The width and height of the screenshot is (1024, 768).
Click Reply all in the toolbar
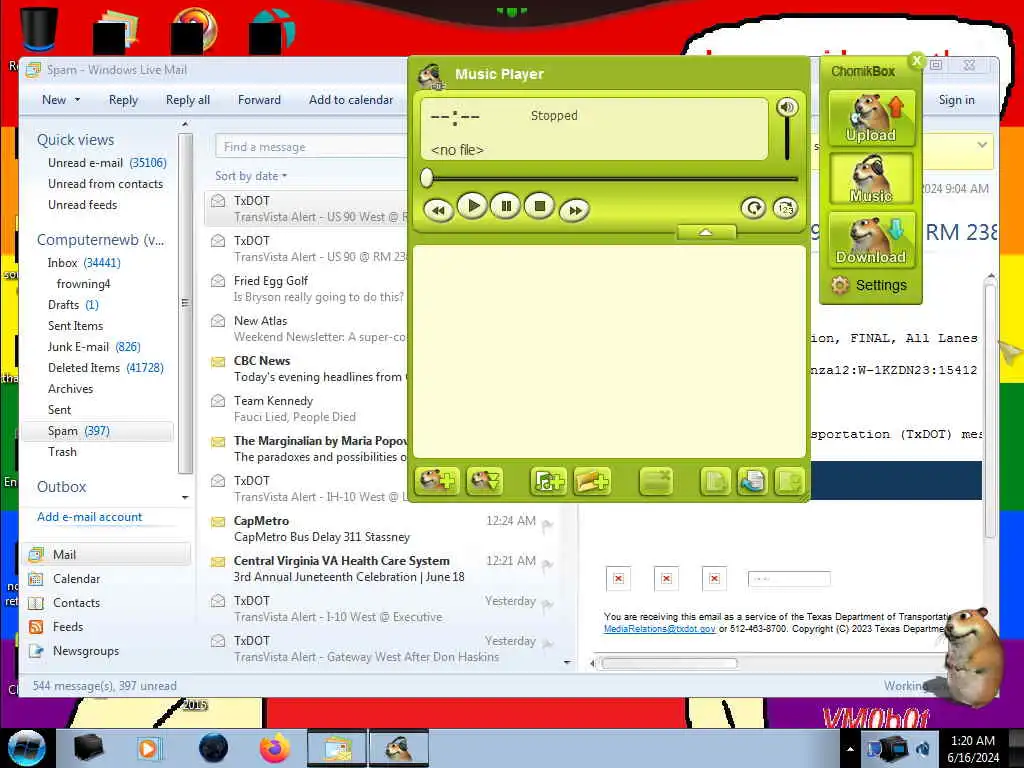187,100
